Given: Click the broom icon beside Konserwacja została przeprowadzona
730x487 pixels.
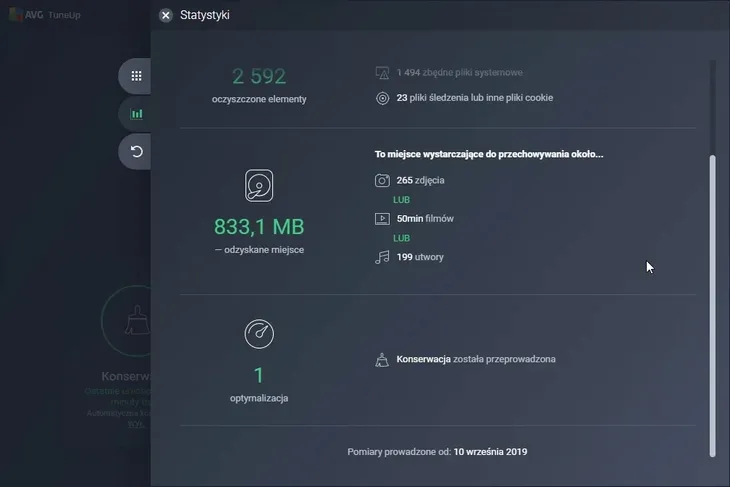Looking at the screenshot, I should tap(382, 359).
